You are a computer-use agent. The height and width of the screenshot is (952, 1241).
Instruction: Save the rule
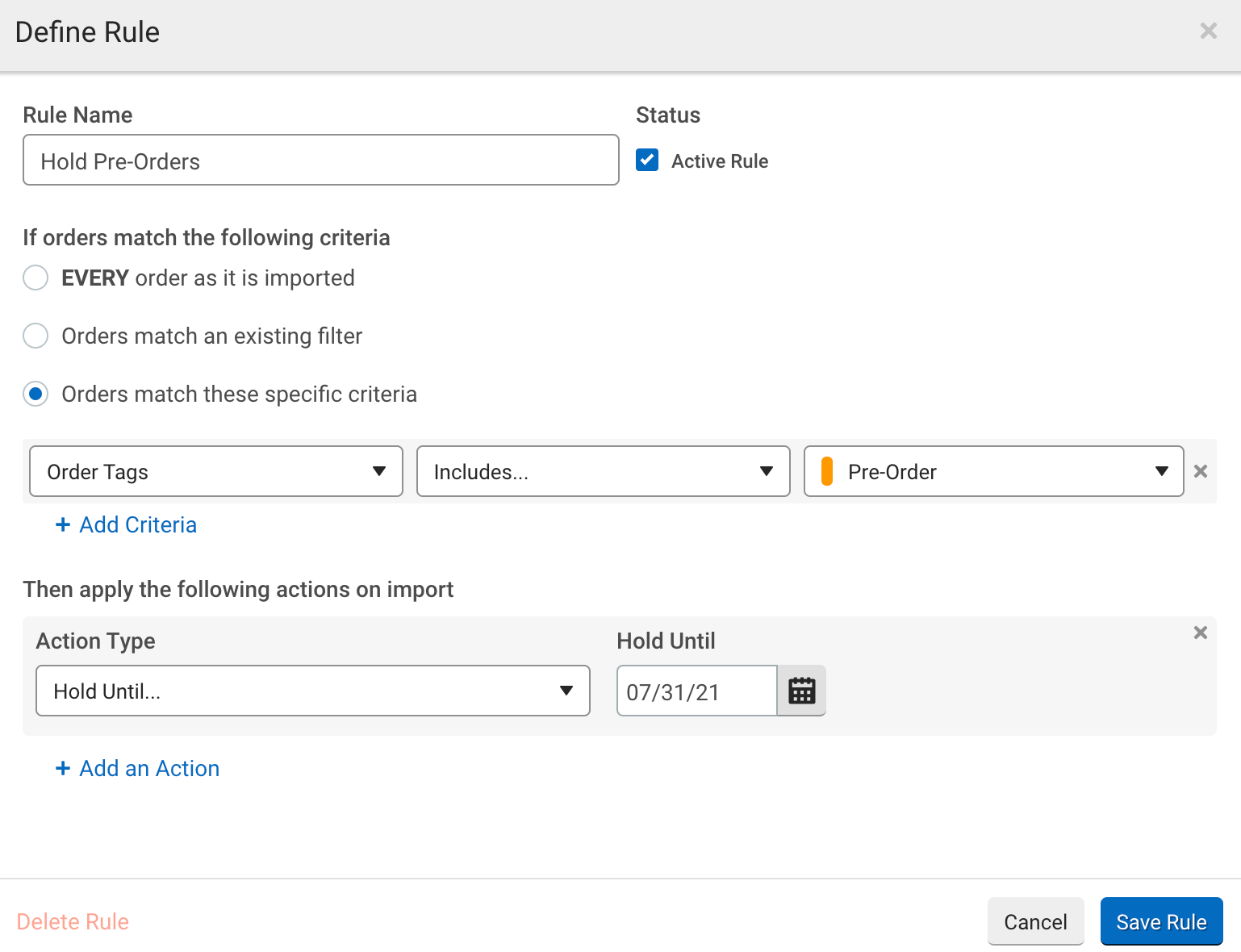[x=1161, y=921]
